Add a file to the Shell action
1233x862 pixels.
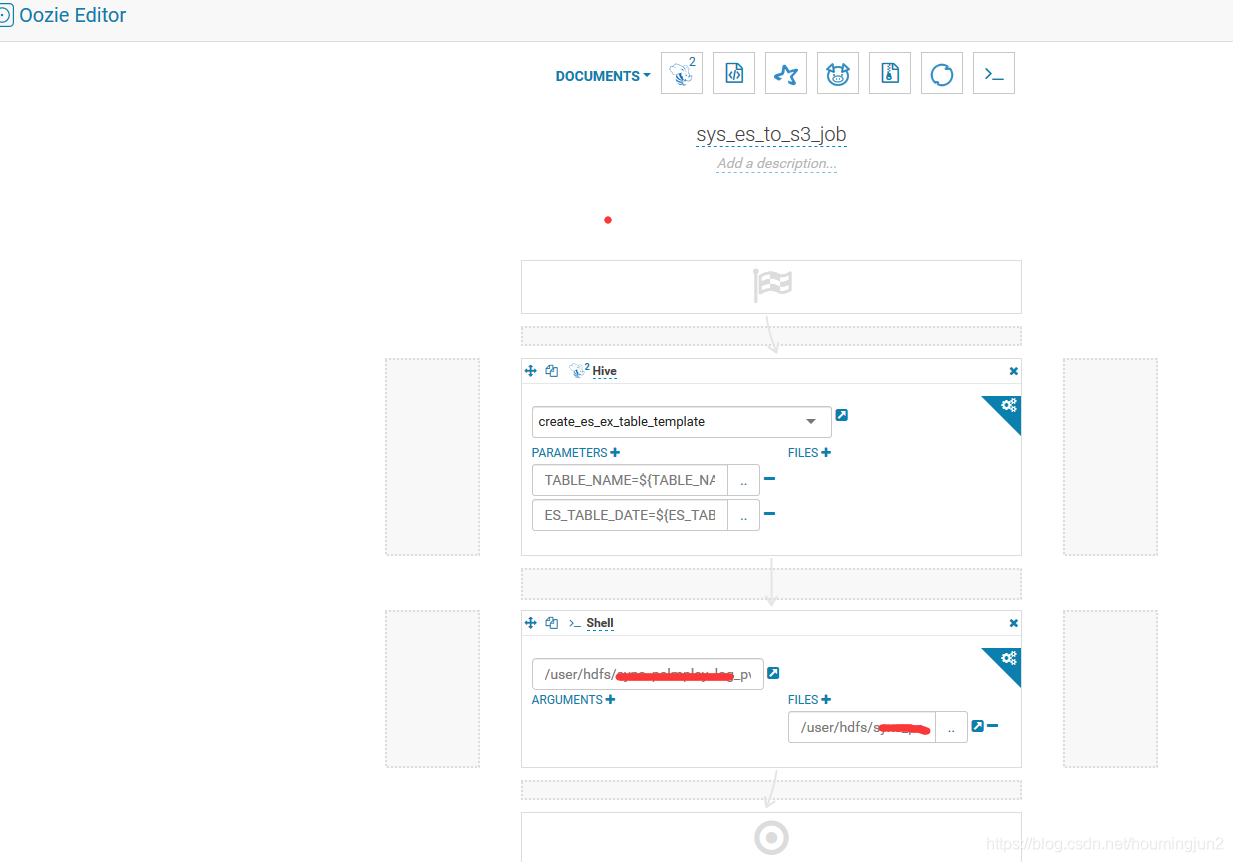coord(828,699)
